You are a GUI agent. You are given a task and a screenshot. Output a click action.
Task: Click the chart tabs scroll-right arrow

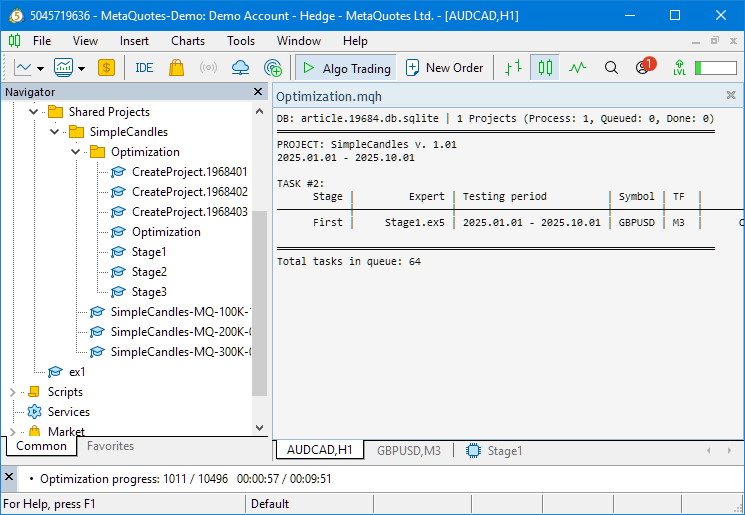729,450
